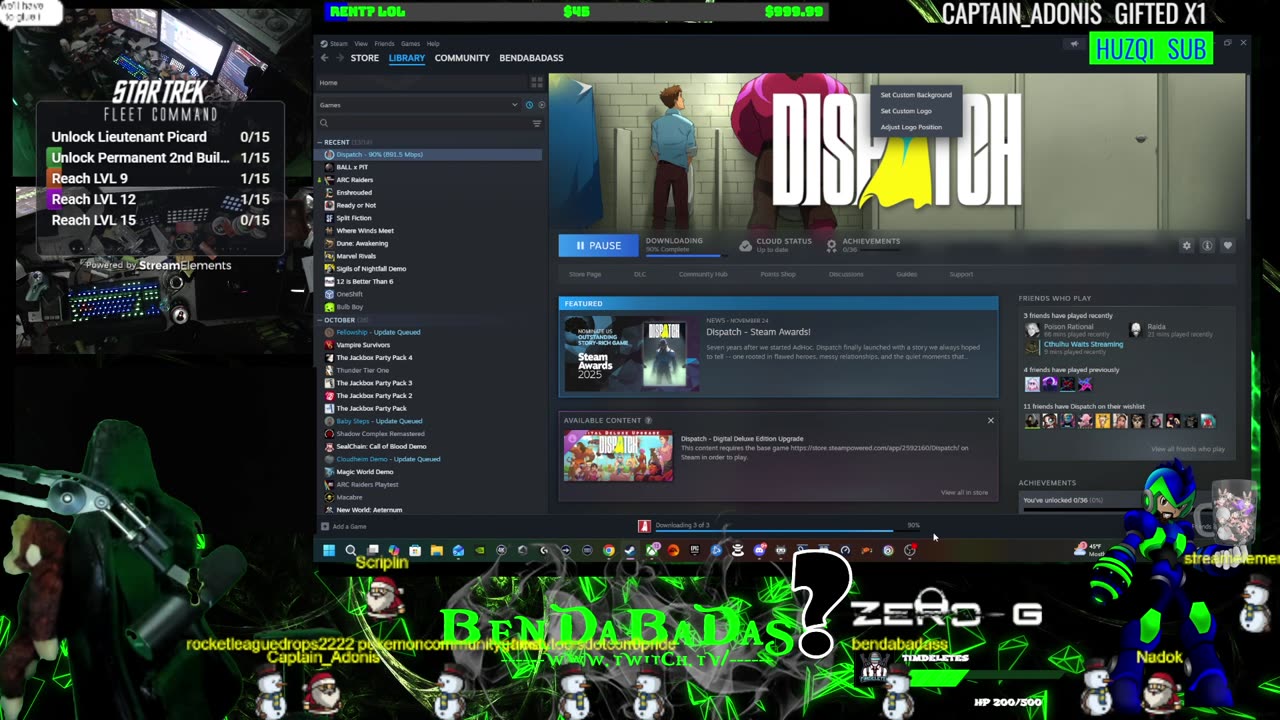Open the Help menu
Screen dimensions: 1280x720
coord(433,44)
